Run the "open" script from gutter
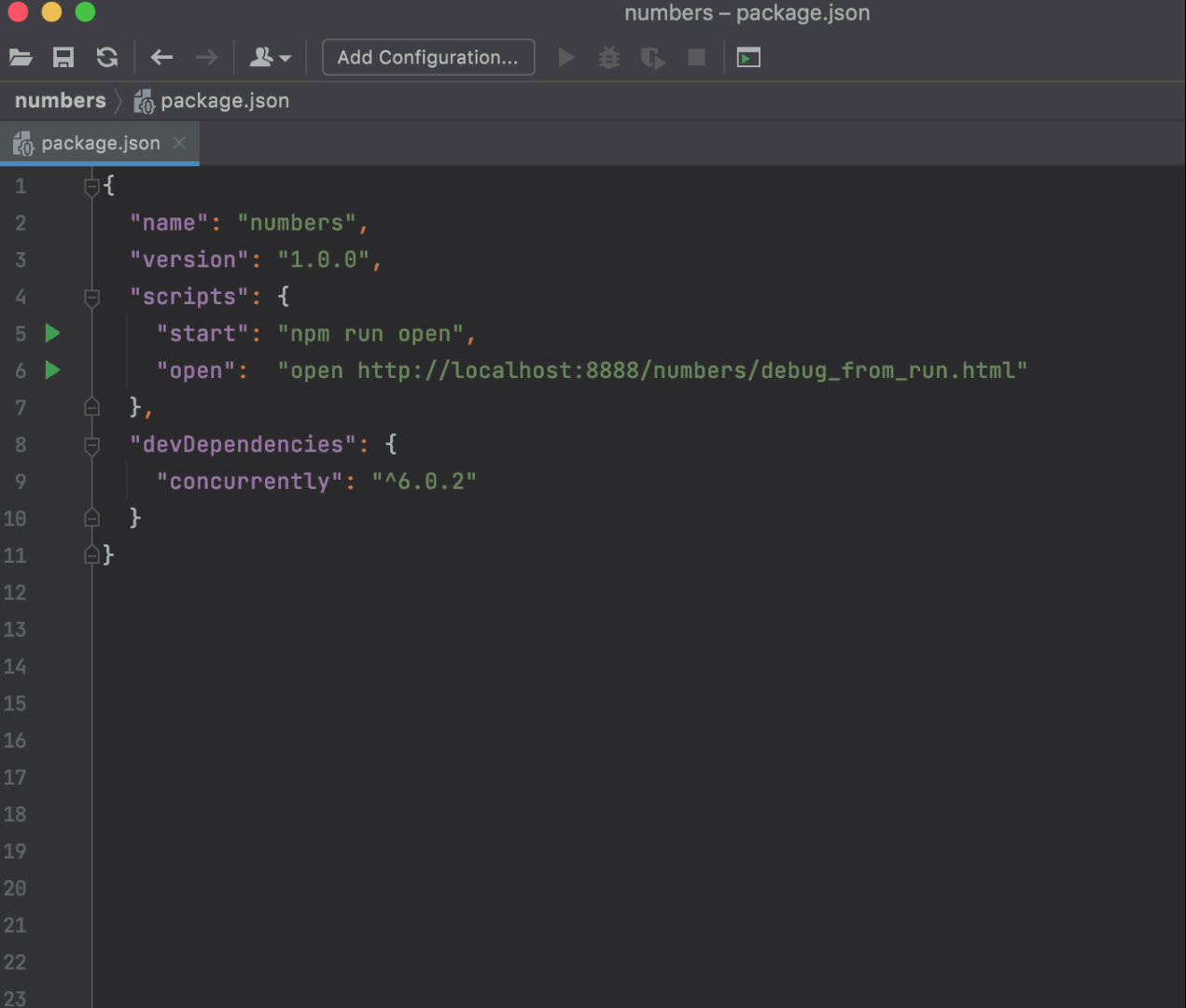Screen dimensions: 1186x1008 tap(53, 371)
